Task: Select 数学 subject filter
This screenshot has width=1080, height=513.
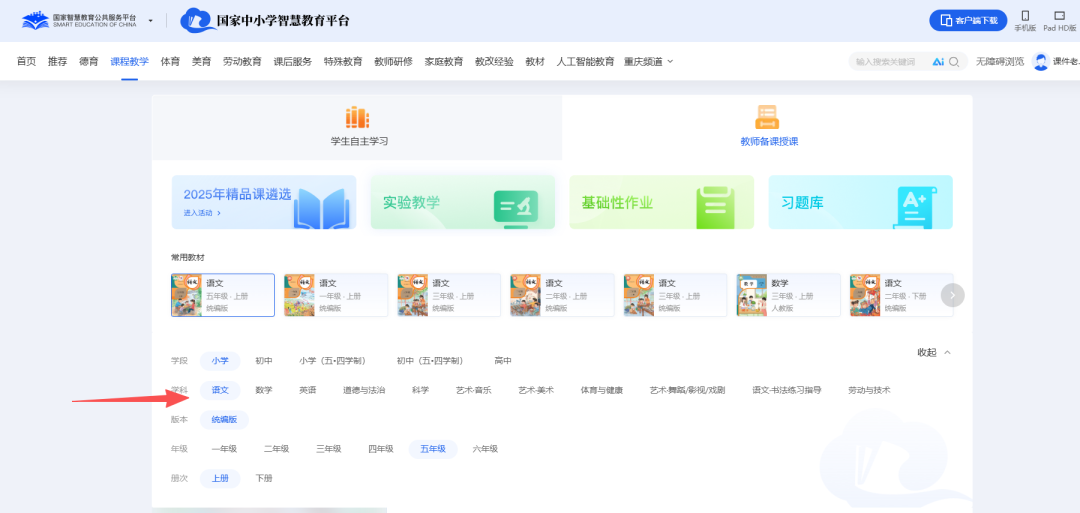Action: (x=264, y=390)
